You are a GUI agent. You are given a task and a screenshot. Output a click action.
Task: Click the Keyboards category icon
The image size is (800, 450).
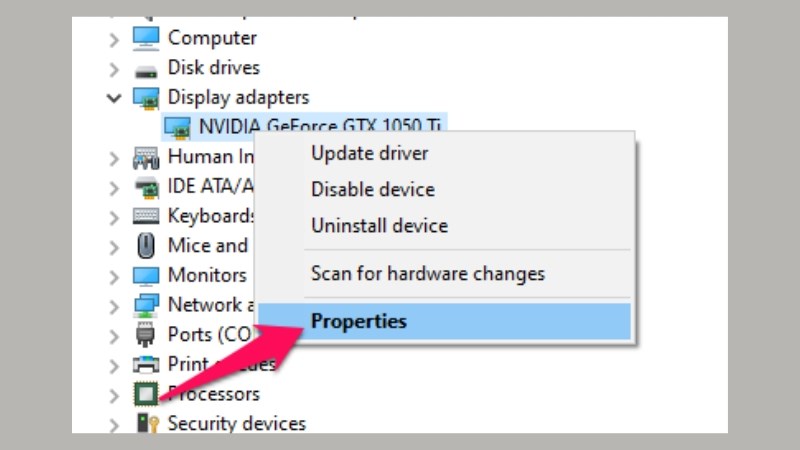pos(146,216)
